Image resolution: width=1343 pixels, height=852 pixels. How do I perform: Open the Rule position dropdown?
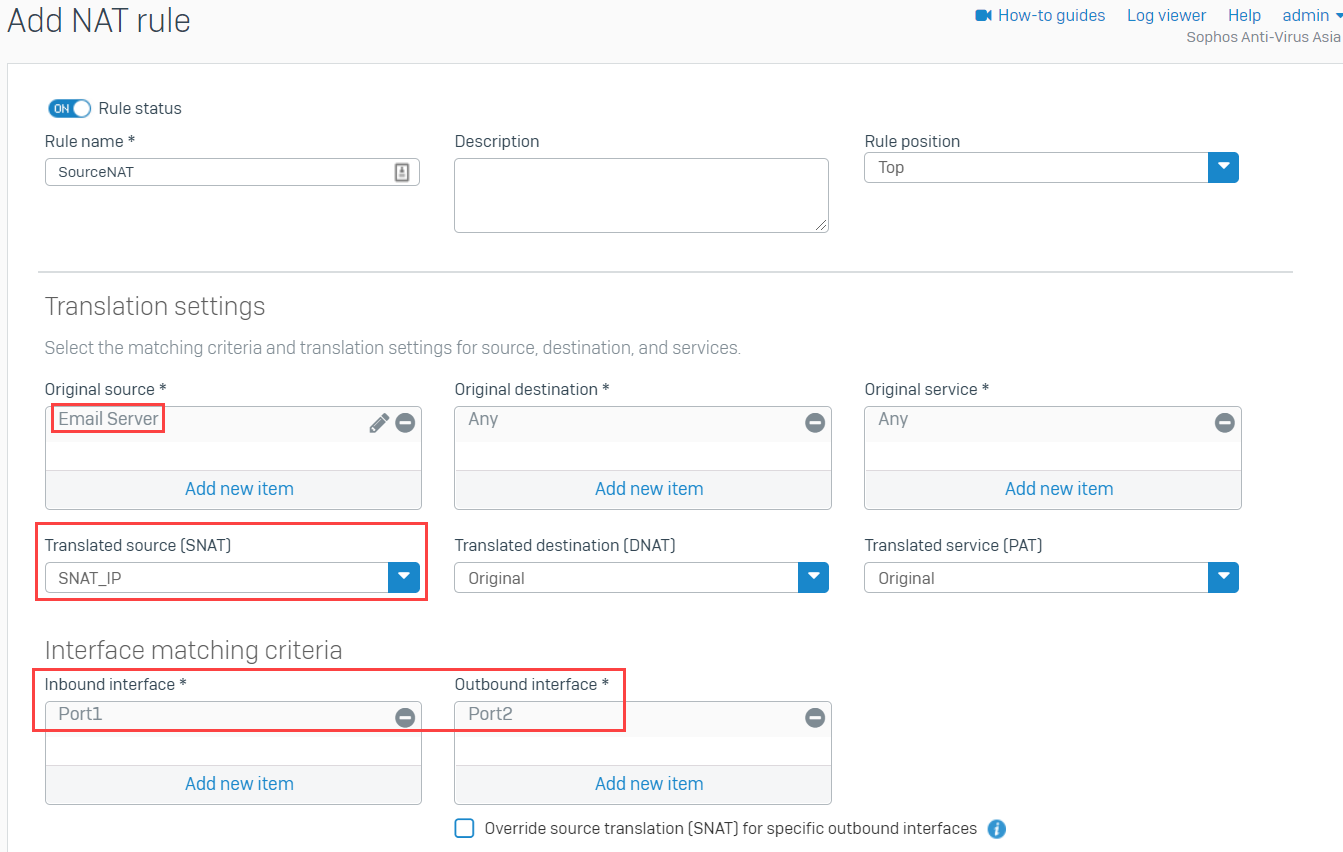1223,167
